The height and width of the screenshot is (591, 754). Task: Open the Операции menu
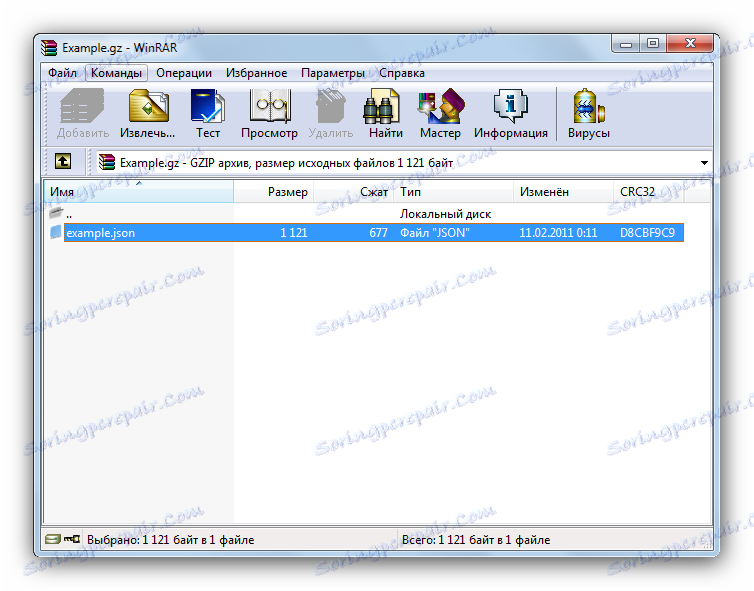pos(184,73)
